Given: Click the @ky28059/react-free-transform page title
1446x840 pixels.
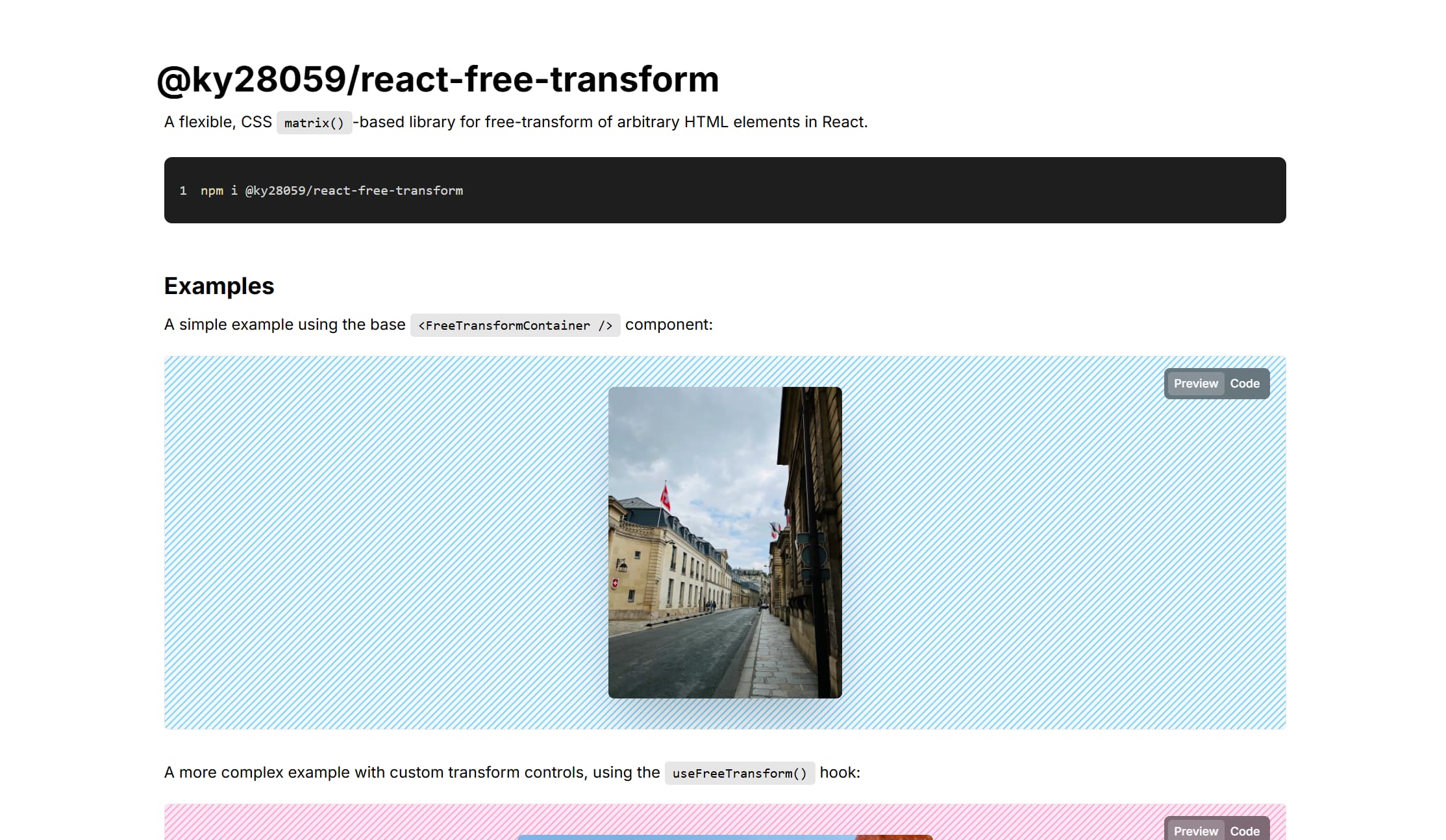Looking at the screenshot, I should click(x=438, y=79).
